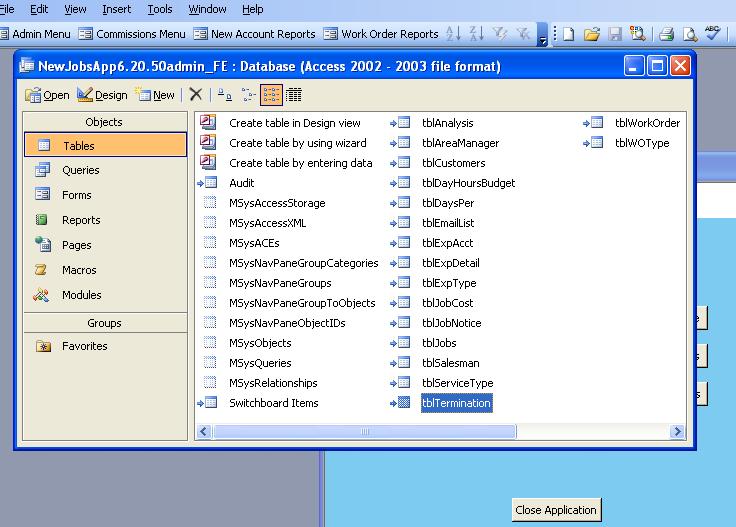Click the Save floppy disk icon

tap(614, 34)
